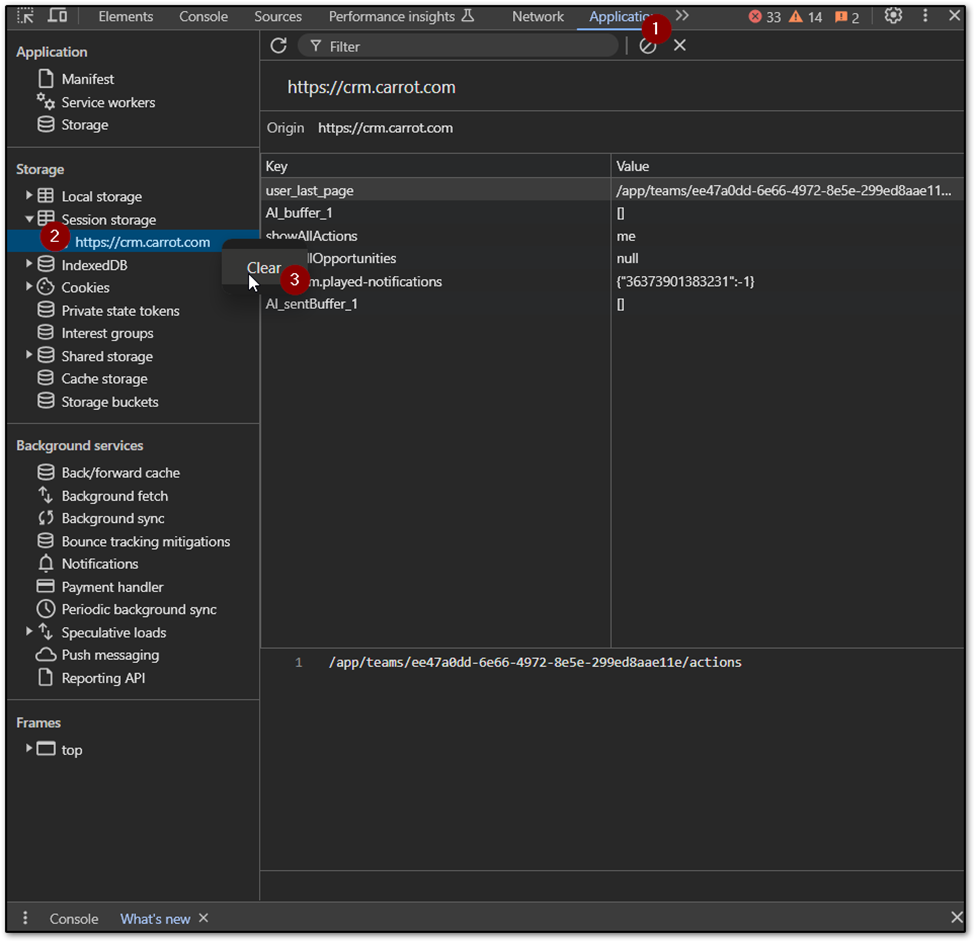Expand the Shared storage tree node

click(29, 355)
